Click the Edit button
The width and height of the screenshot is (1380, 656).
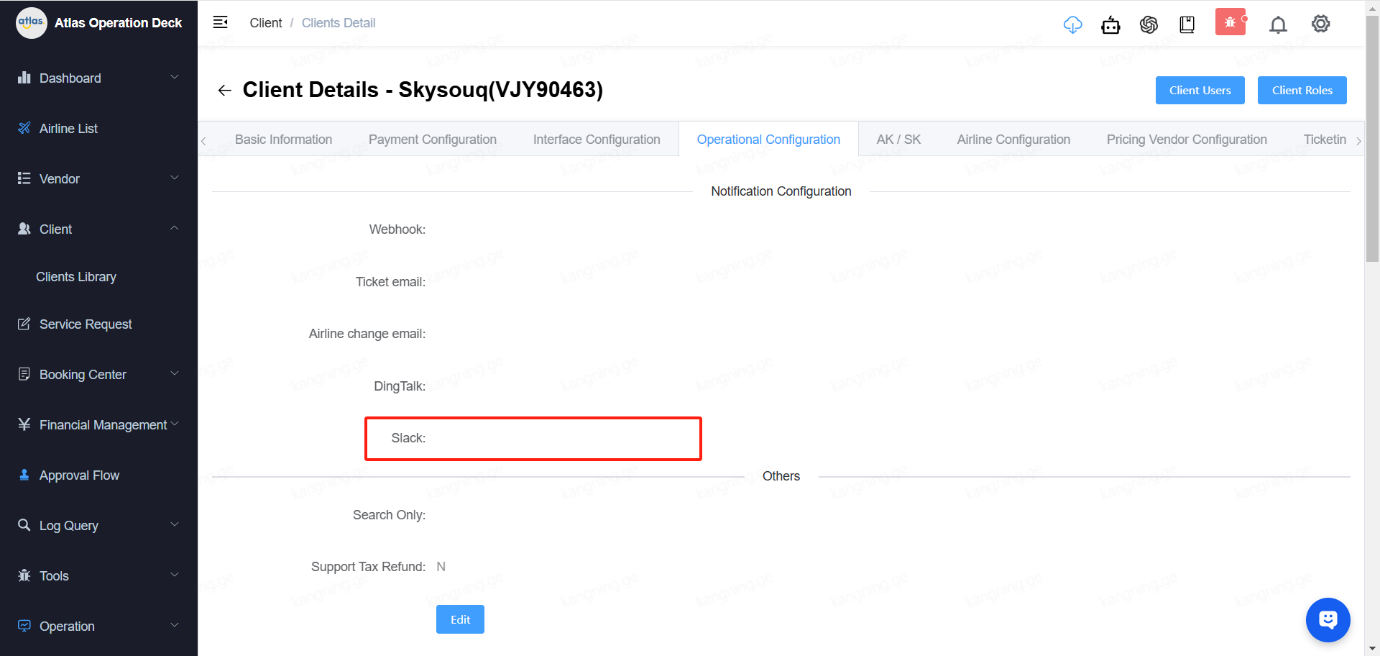point(460,620)
